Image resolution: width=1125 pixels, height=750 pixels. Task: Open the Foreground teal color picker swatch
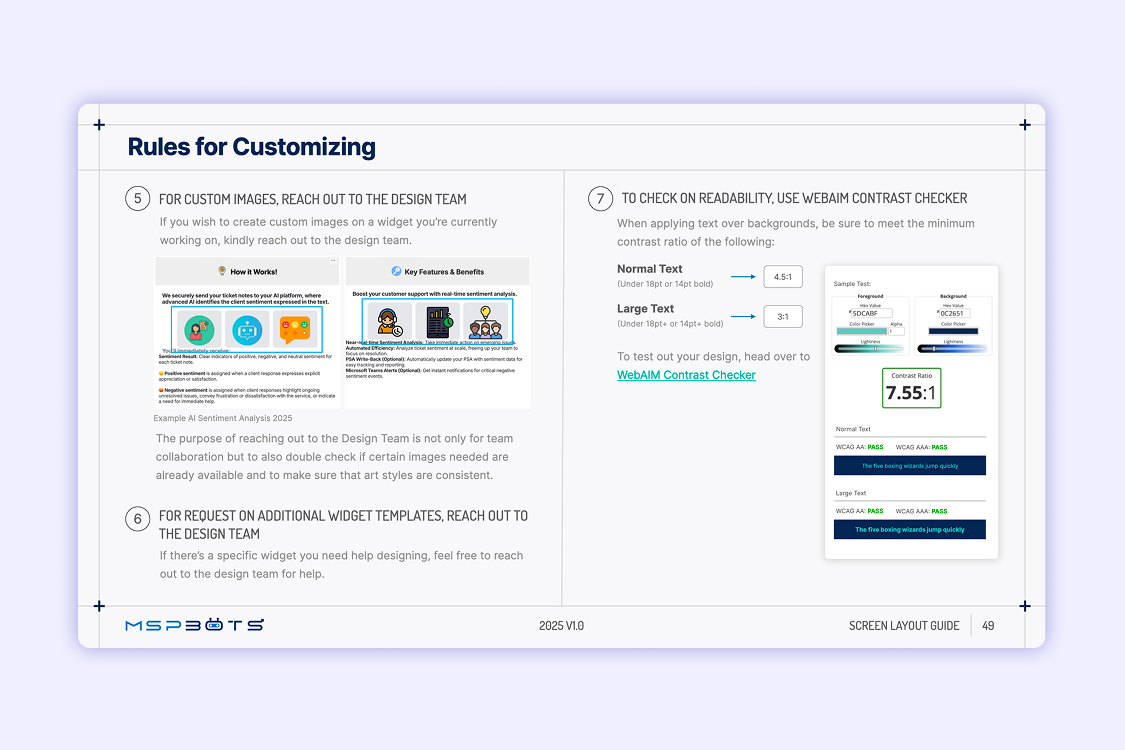(861, 331)
